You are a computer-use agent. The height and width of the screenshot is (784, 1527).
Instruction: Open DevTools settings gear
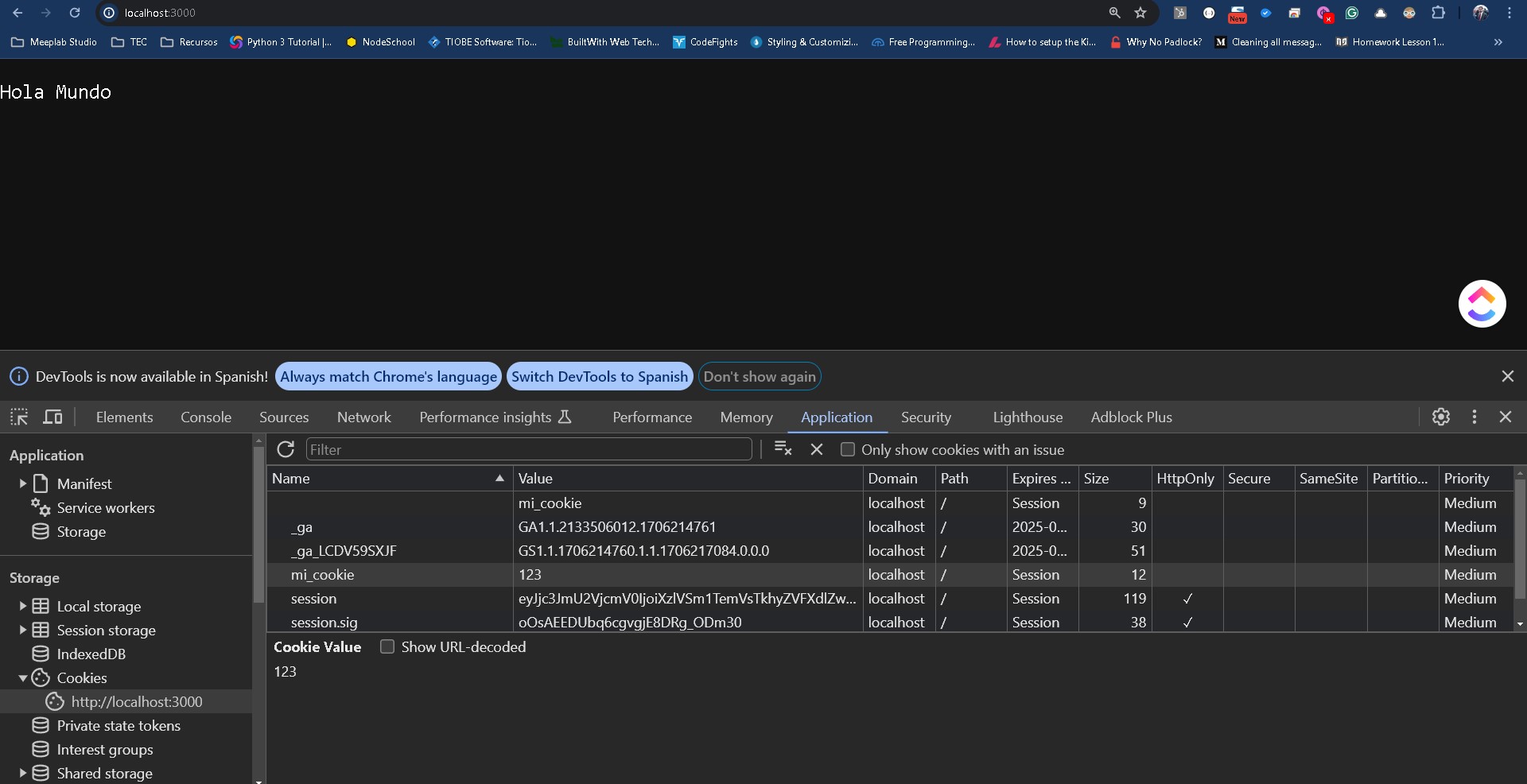coord(1440,417)
